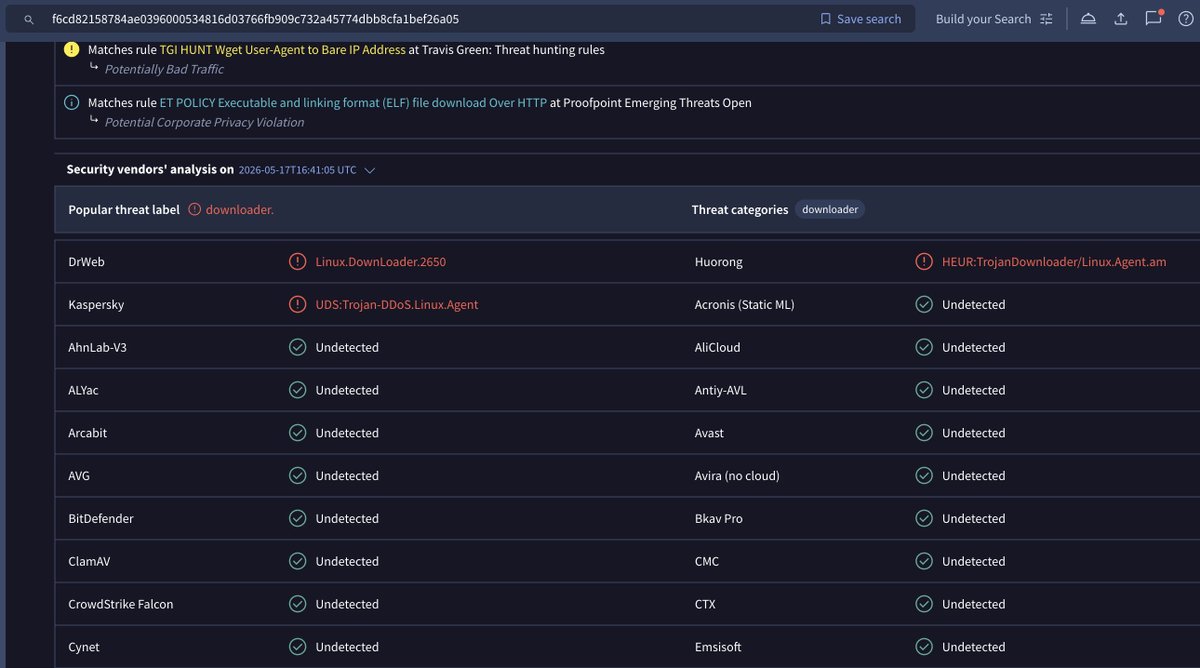Click HEUR:TrojanDownloader/Linux.Agent.am text
Image resolution: width=1200 pixels, height=668 pixels.
(1054, 262)
